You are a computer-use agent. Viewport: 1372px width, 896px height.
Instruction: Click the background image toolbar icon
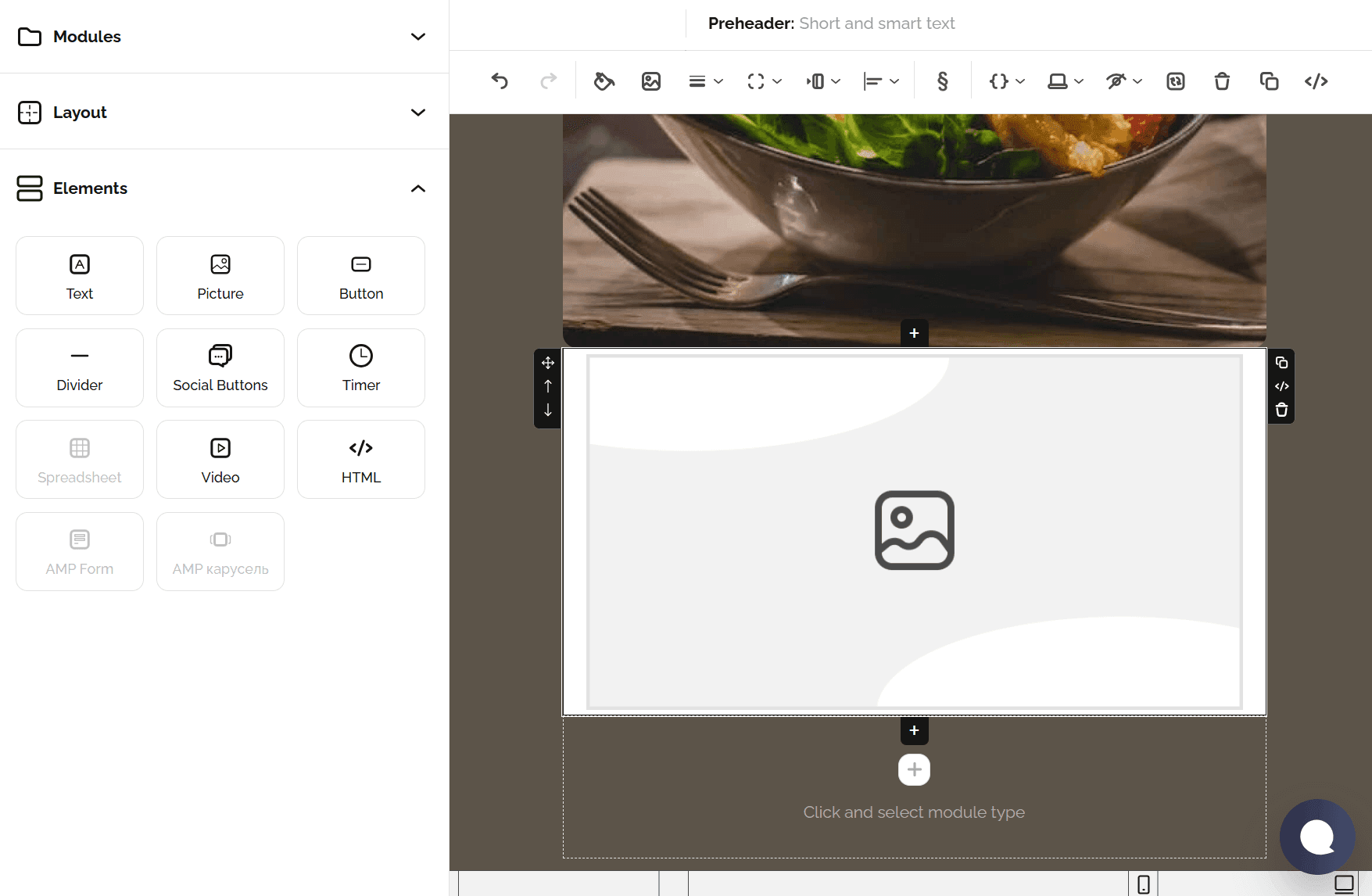651,81
